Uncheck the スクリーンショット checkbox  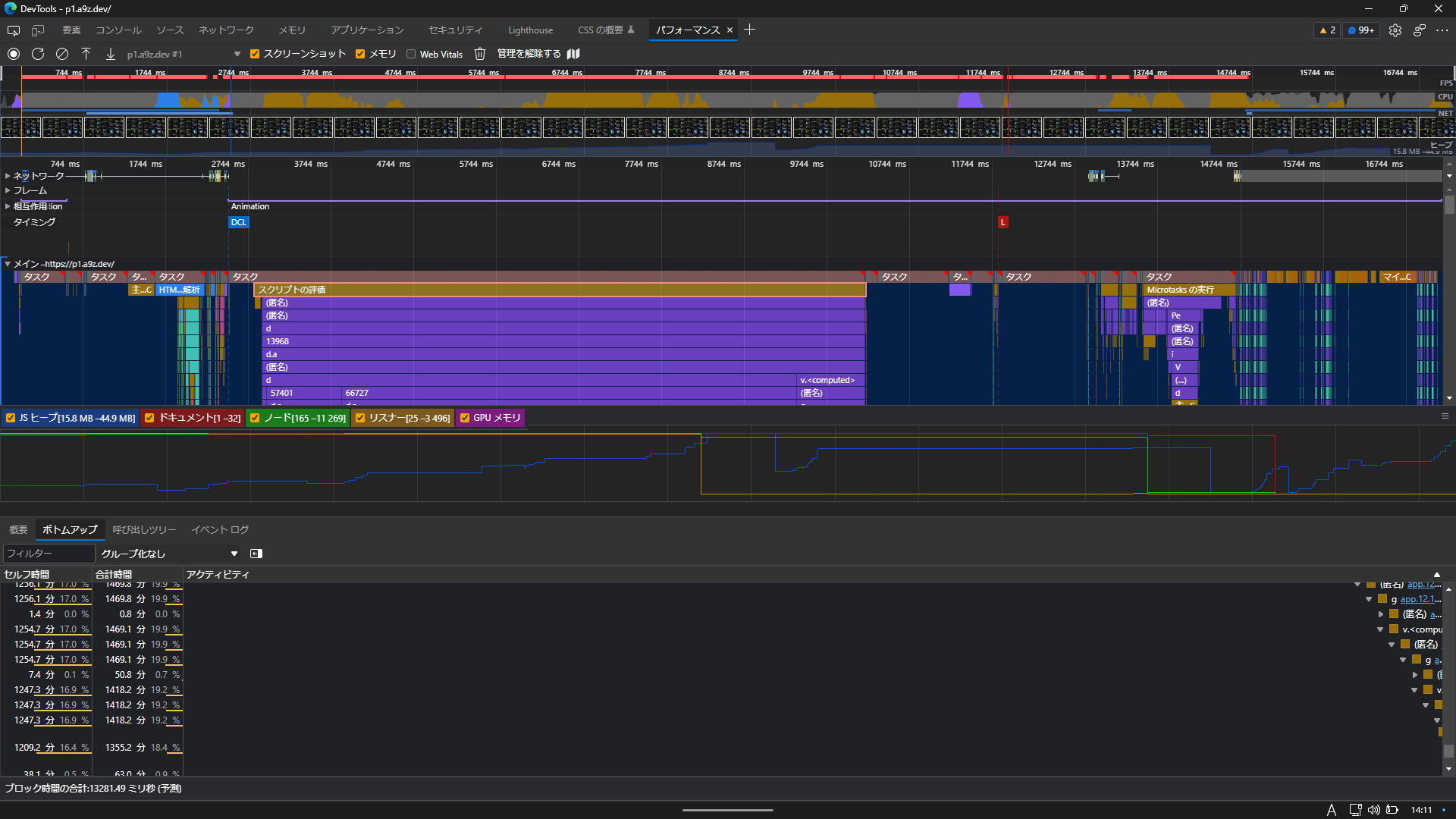[x=255, y=54]
